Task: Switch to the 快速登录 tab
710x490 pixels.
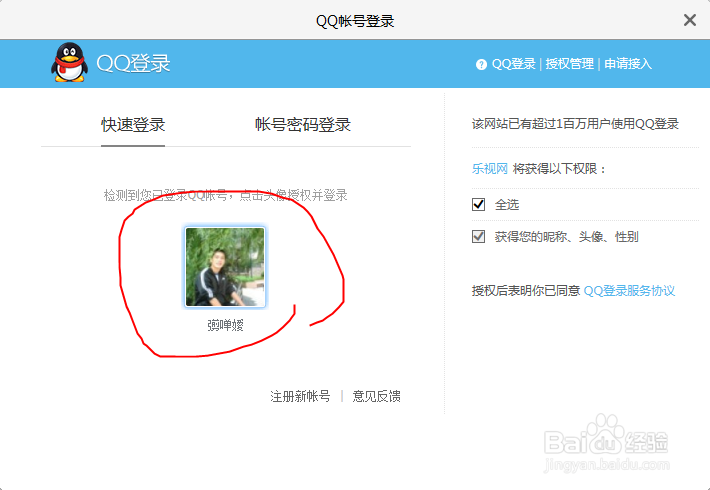Action: pyautogui.click(x=133, y=125)
